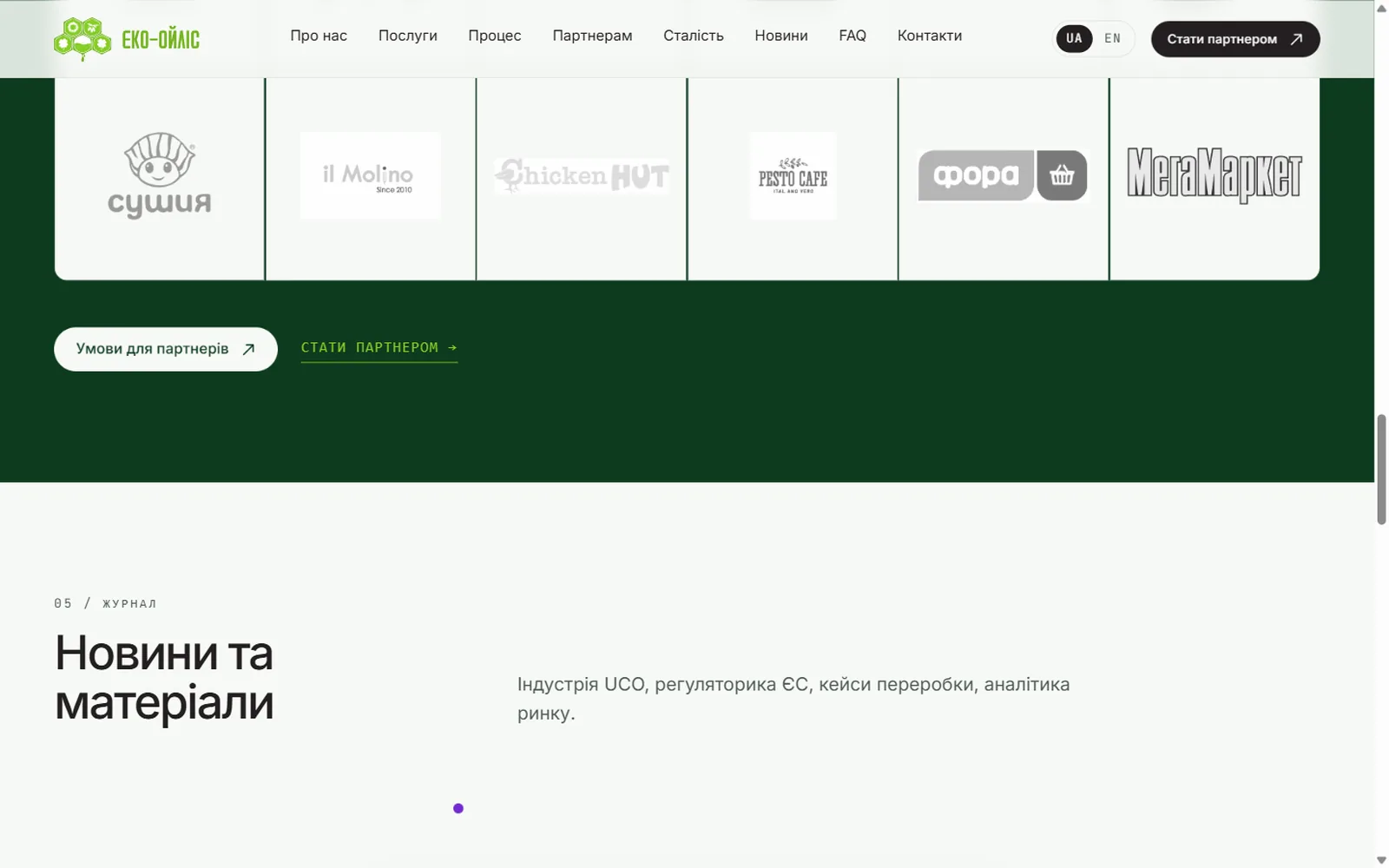Viewport: 1389px width, 868px height.
Task: Click the Новини та матеріали heading
Action: click(x=164, y=677)
